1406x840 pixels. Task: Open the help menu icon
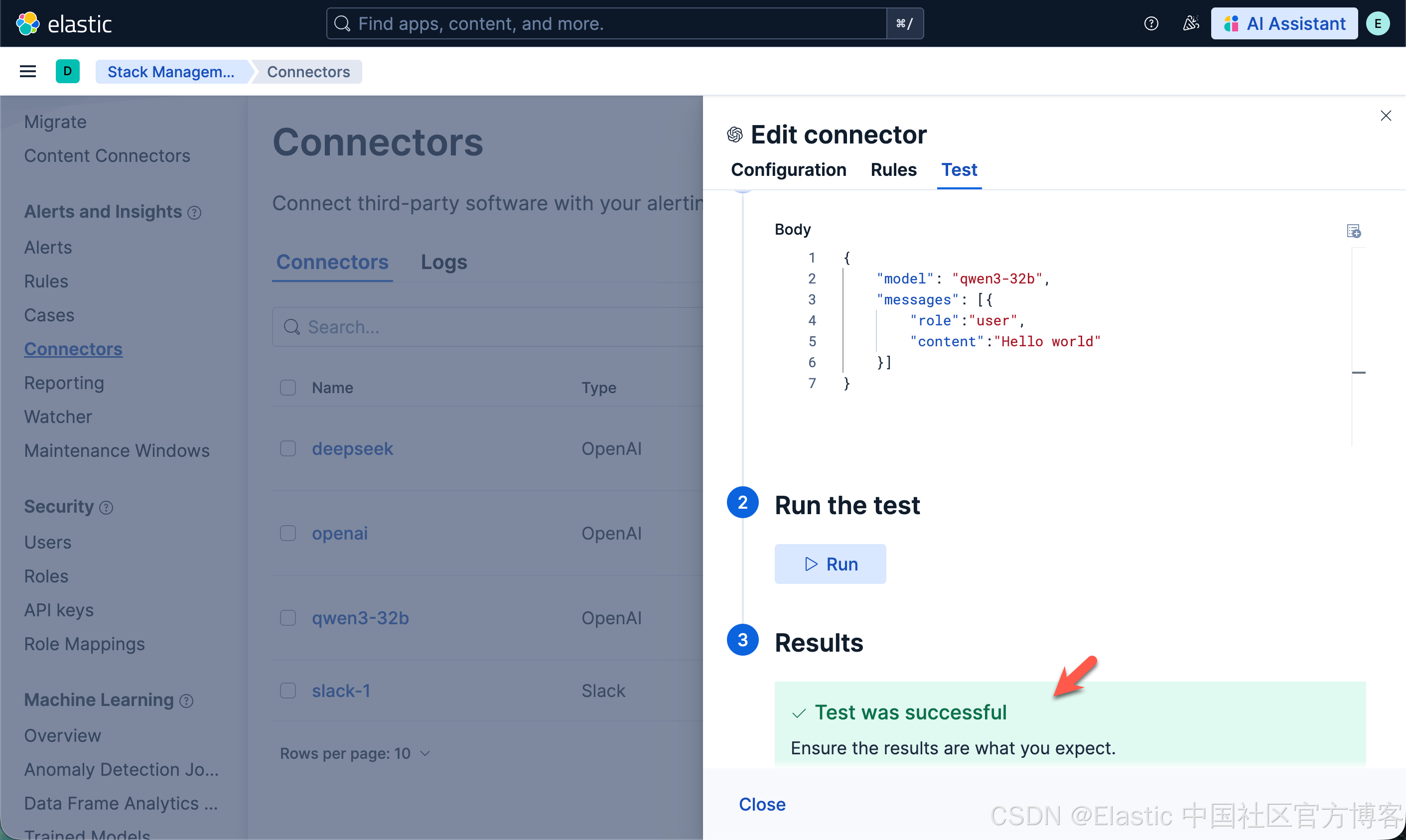[1151, 24]
